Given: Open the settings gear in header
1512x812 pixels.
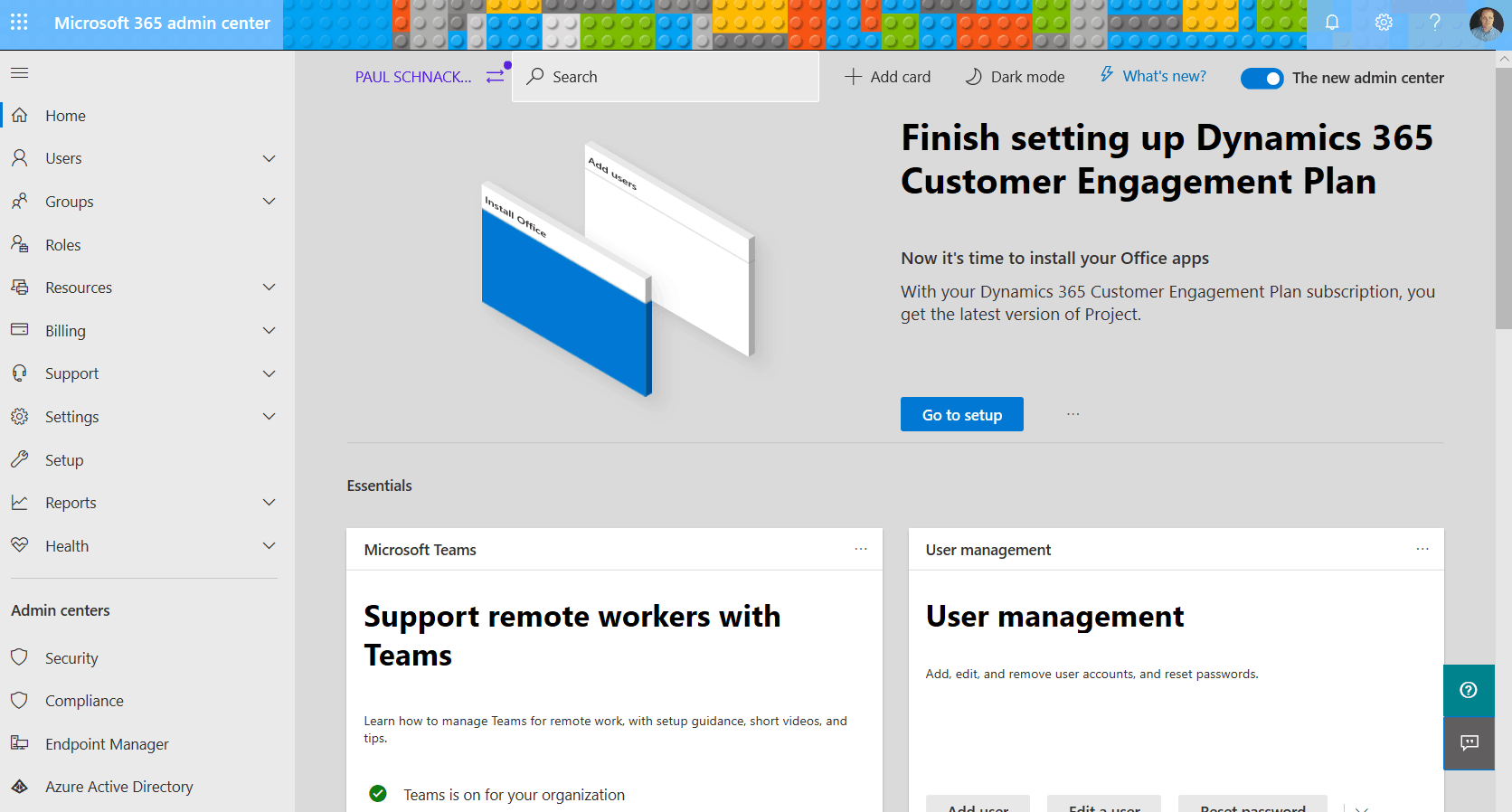Looking at the screenshot, I should (x=1384, y=23).
